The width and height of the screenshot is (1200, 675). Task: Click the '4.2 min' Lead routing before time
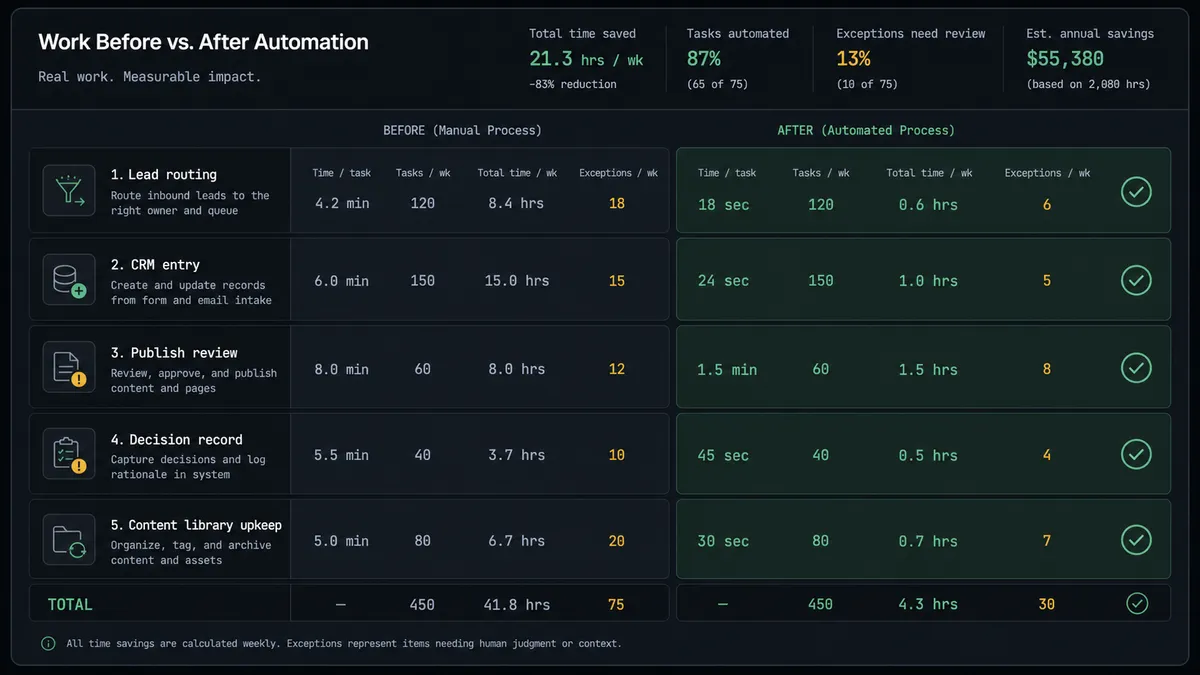(342, 203)
